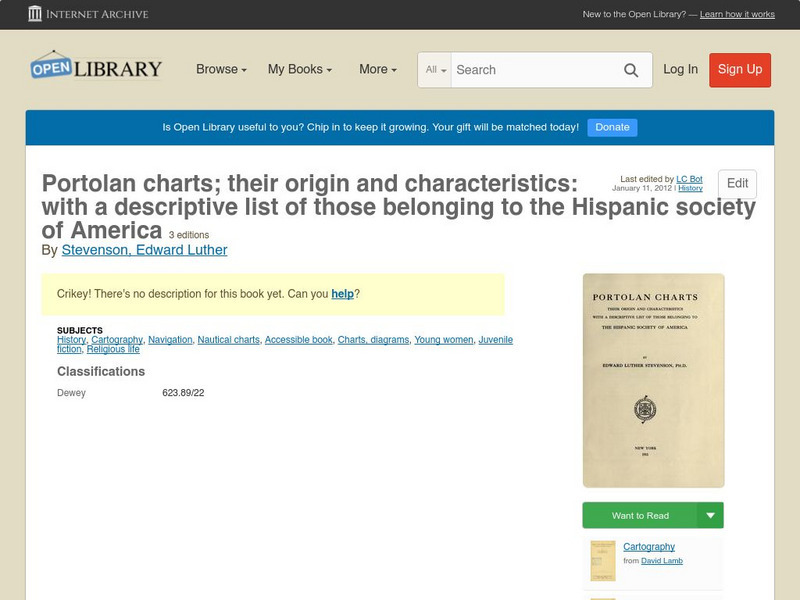Open the More menu
This screenshot has height=600, width=800.
376,70
